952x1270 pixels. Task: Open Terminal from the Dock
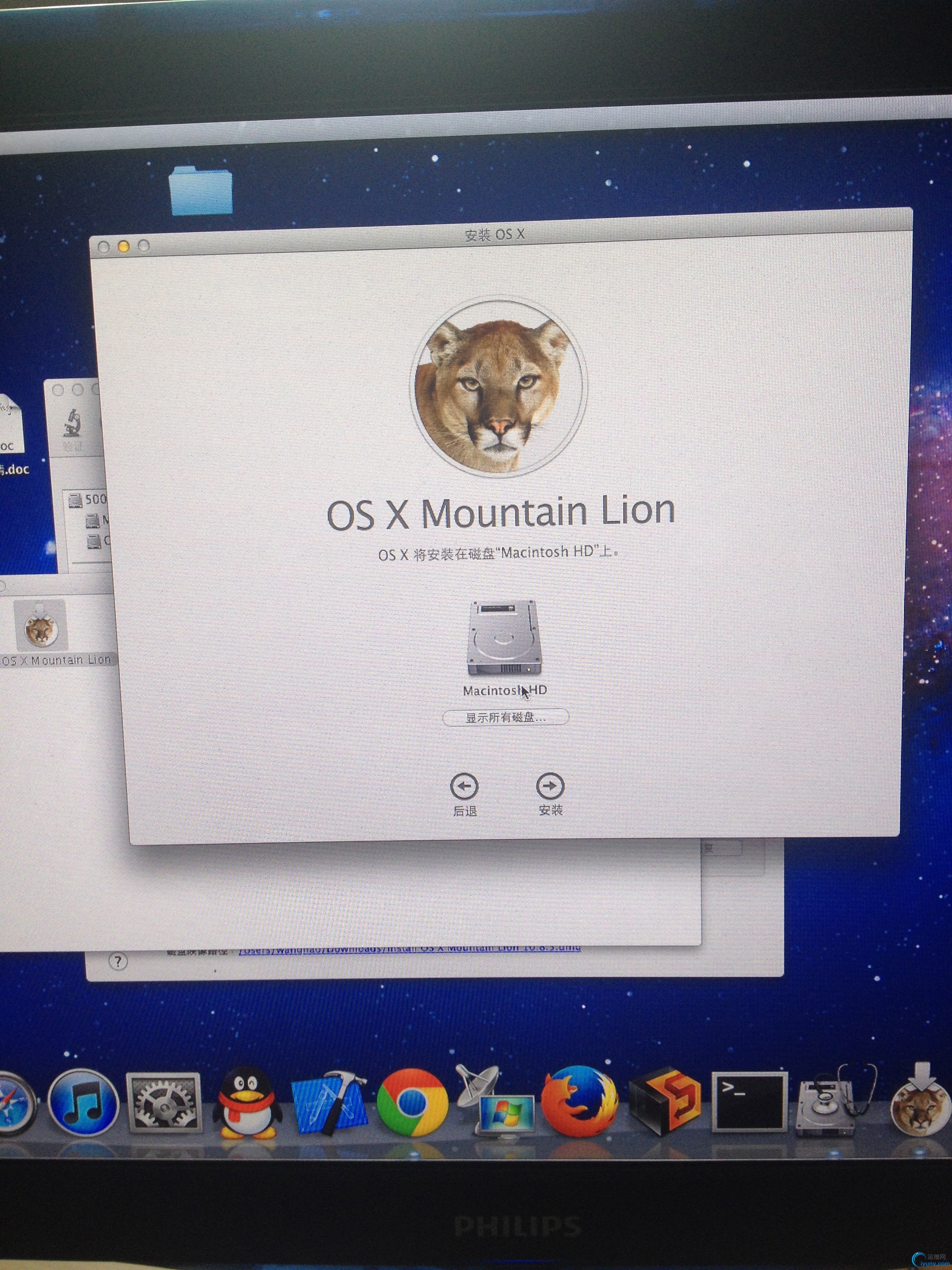coord(749,1102)
